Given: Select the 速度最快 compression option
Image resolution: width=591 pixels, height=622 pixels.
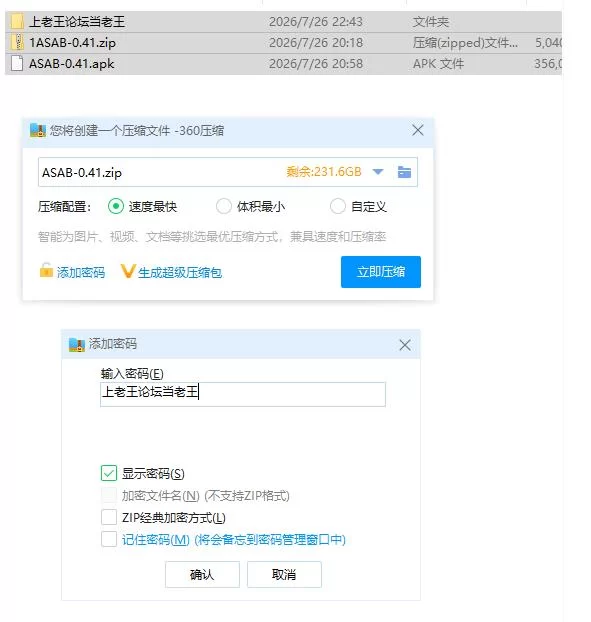Looking at the screenshot, I should tap(116, 206).
